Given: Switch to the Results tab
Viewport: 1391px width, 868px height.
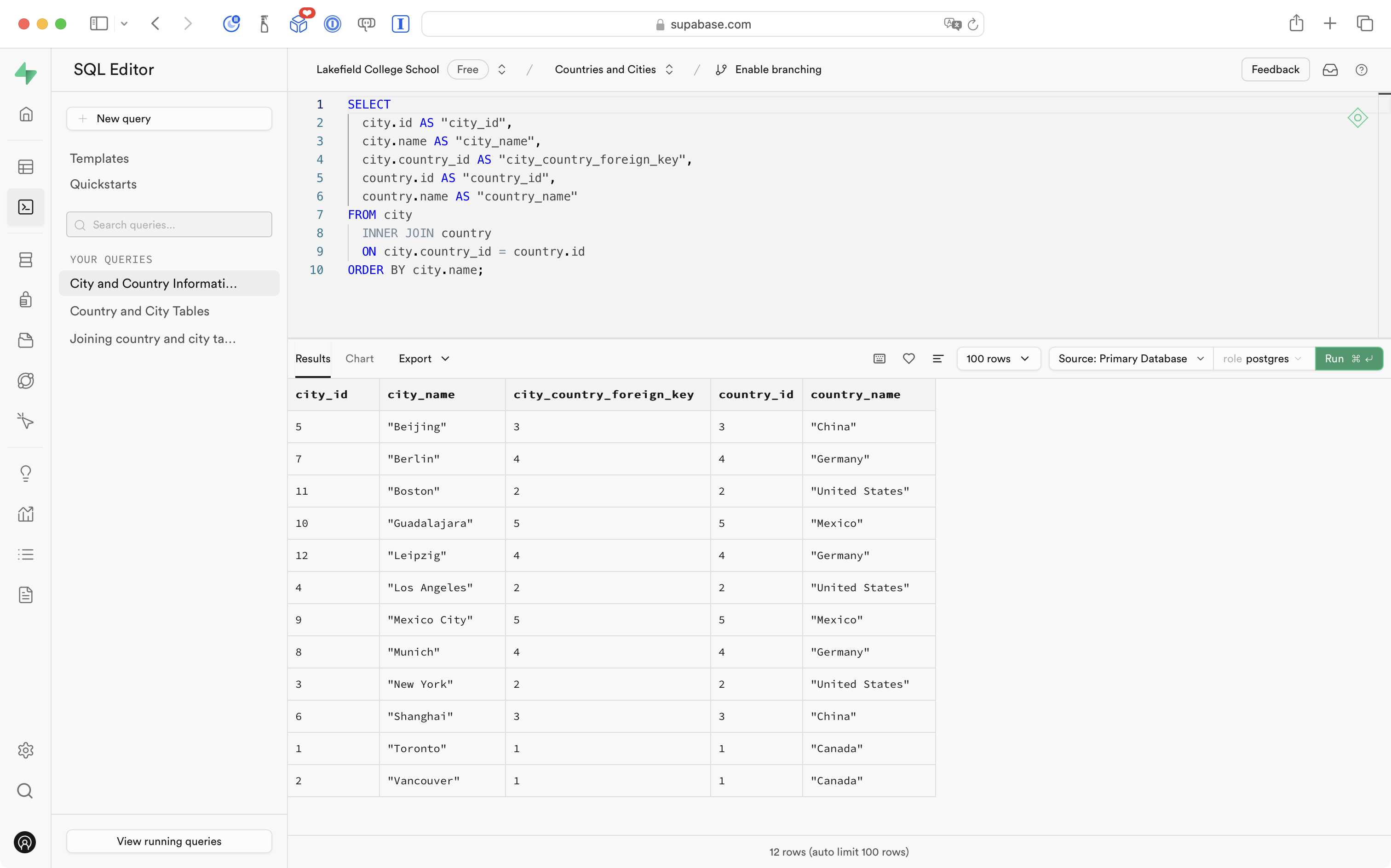Looking at the screenshot, I should pos(313,359).
